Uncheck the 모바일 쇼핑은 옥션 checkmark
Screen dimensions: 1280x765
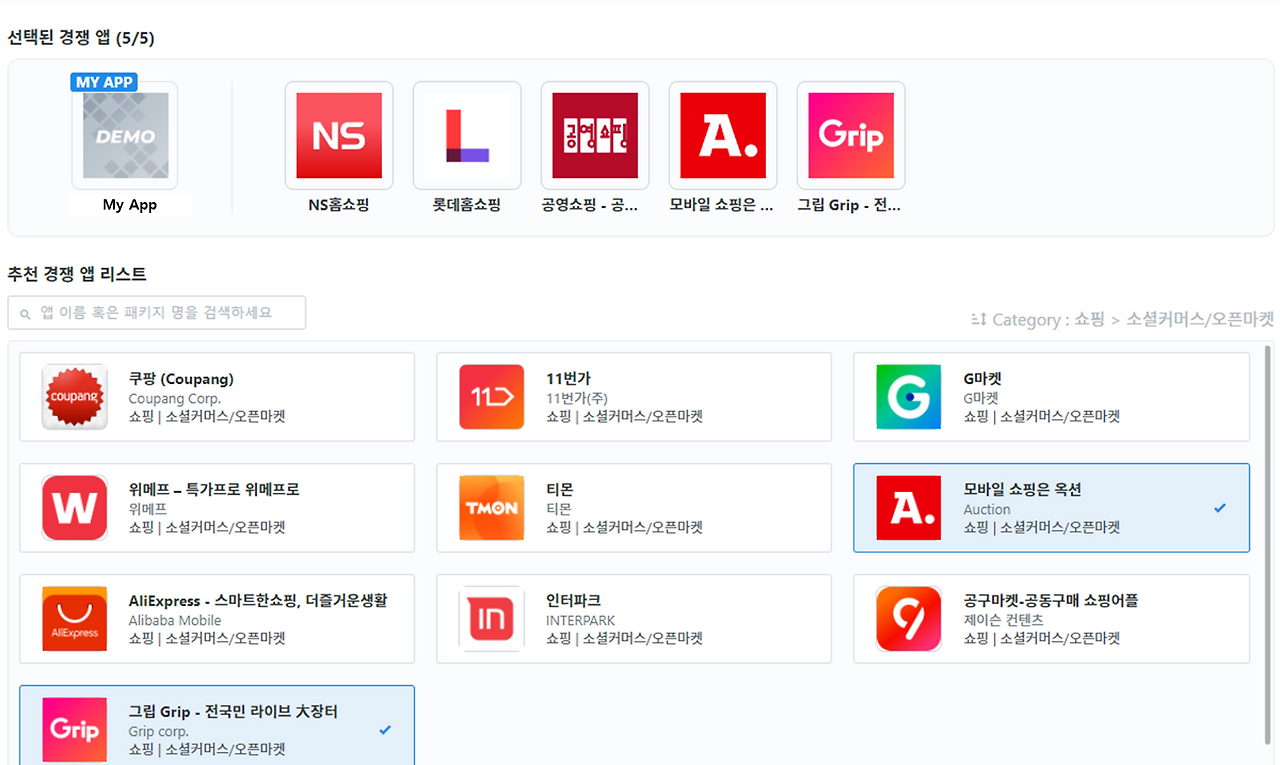pos(1219,508)
